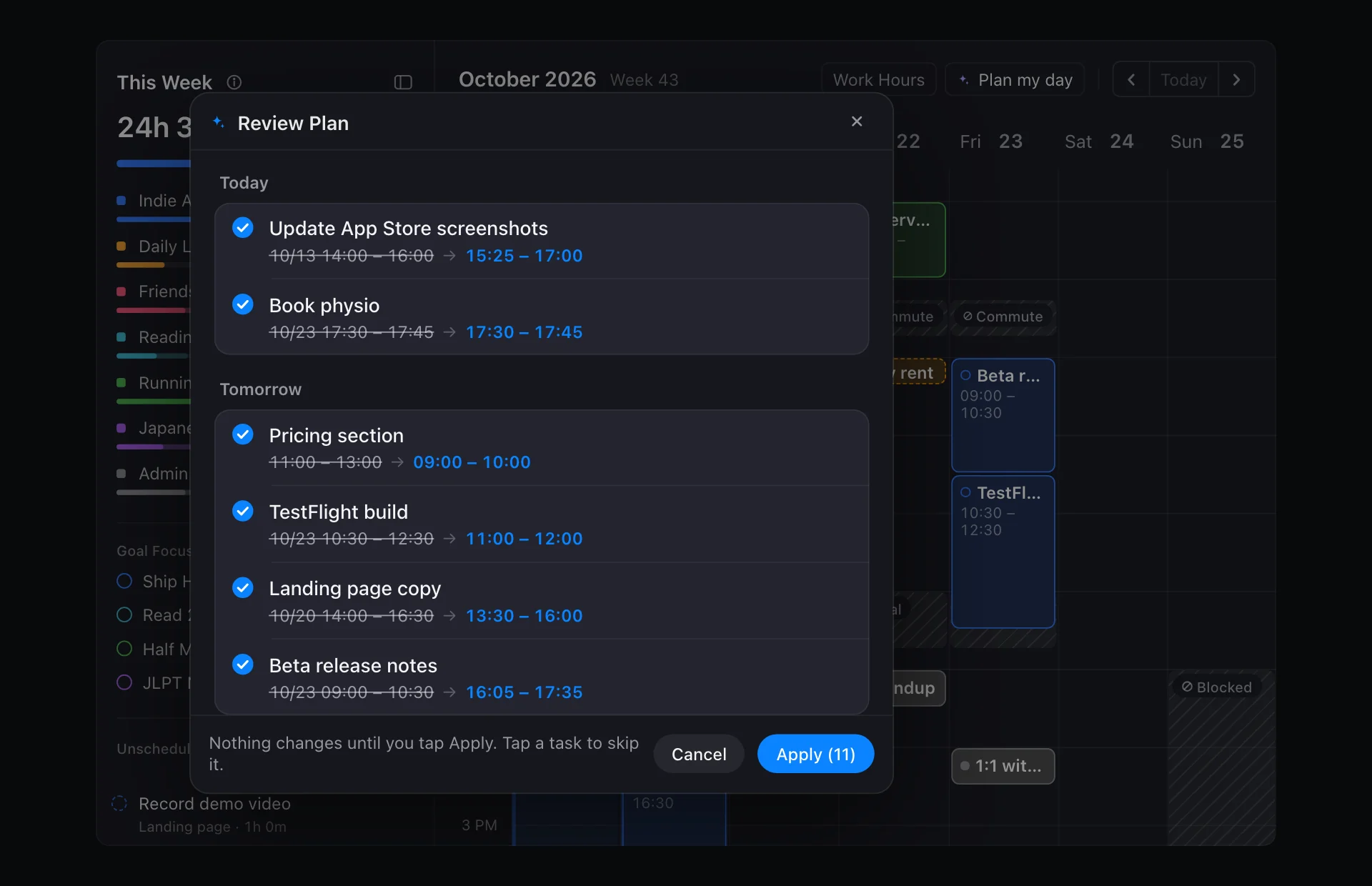
Task: Uncheck the TestFlight build task
Action: 243,512
